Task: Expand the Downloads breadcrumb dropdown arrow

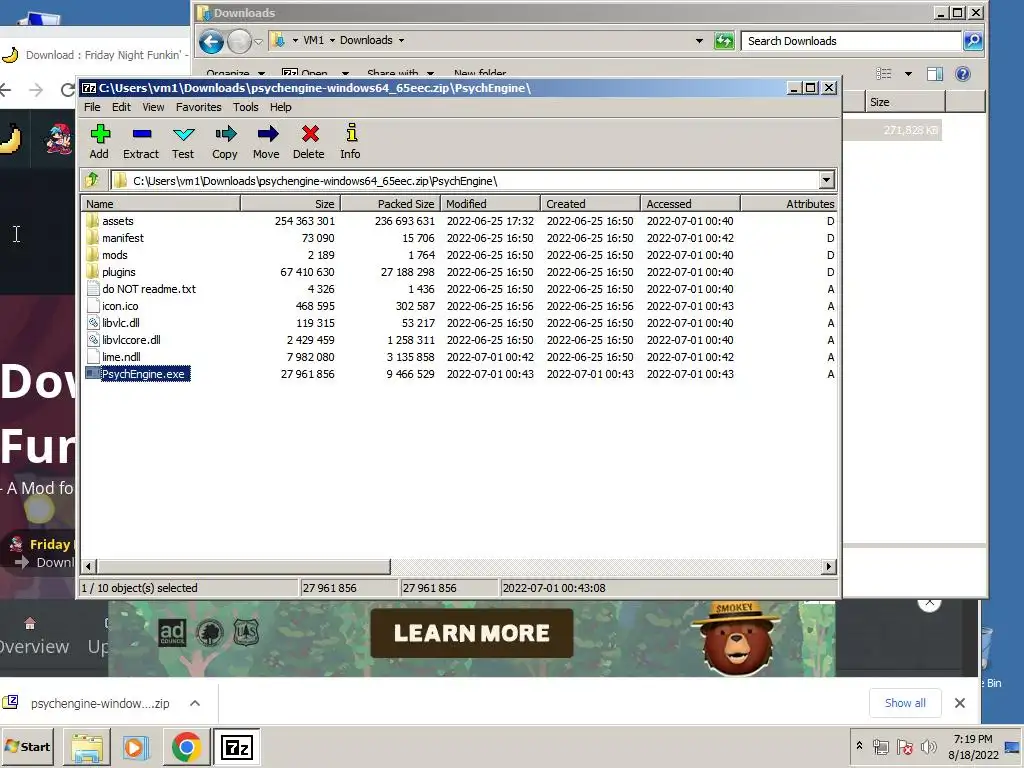Action: pos(401,40)
